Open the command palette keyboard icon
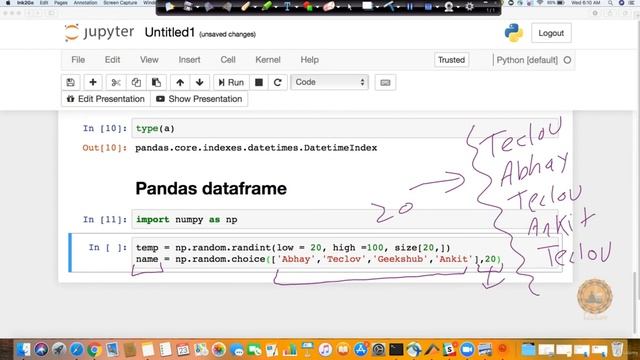640x360 pixels. [x=385, y=82]
